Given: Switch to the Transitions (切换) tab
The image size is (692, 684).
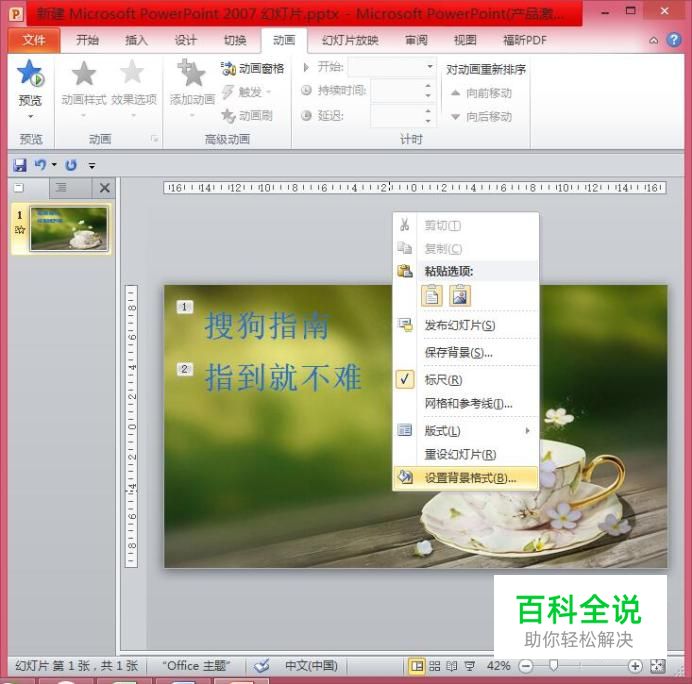Looking at the screenshot, I should click(x=235, y=41).
